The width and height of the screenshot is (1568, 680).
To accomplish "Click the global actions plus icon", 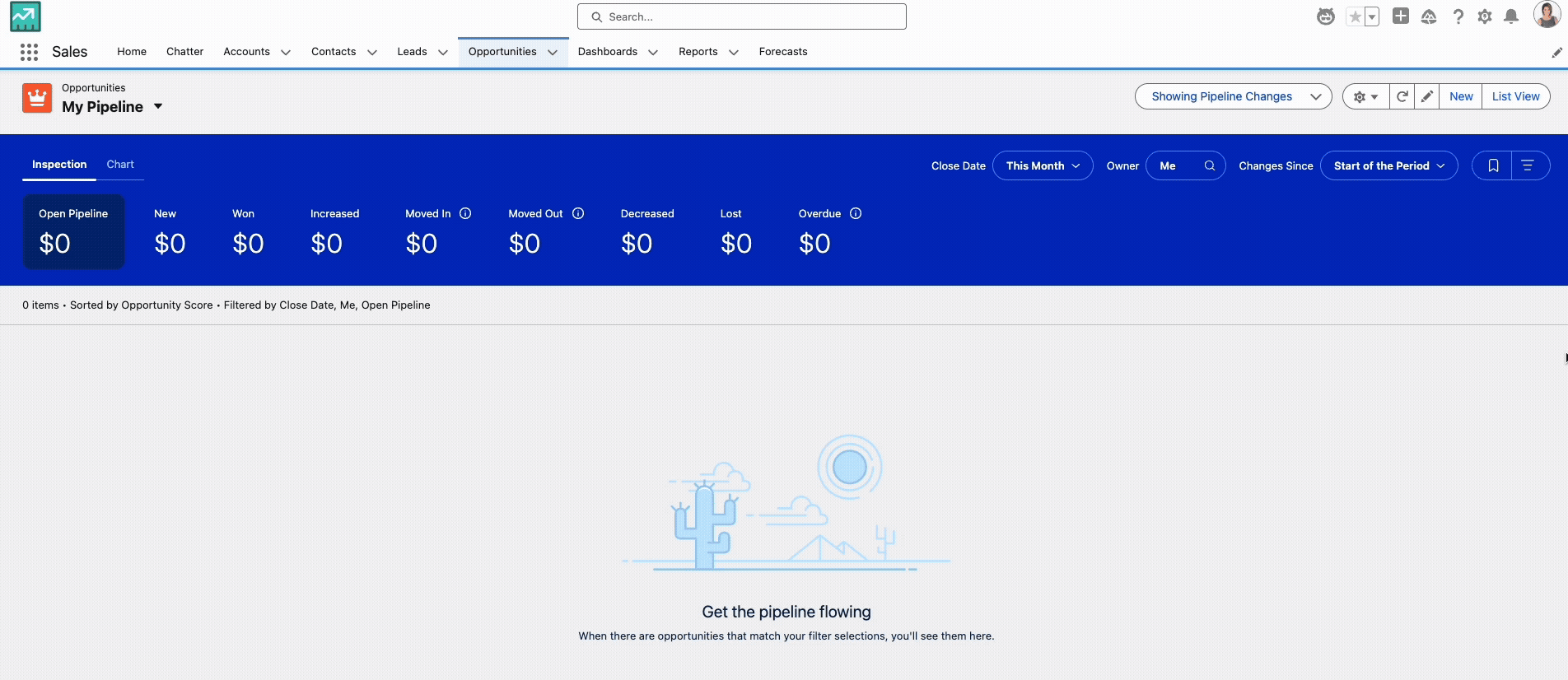I will click(x=1400, y=16).
